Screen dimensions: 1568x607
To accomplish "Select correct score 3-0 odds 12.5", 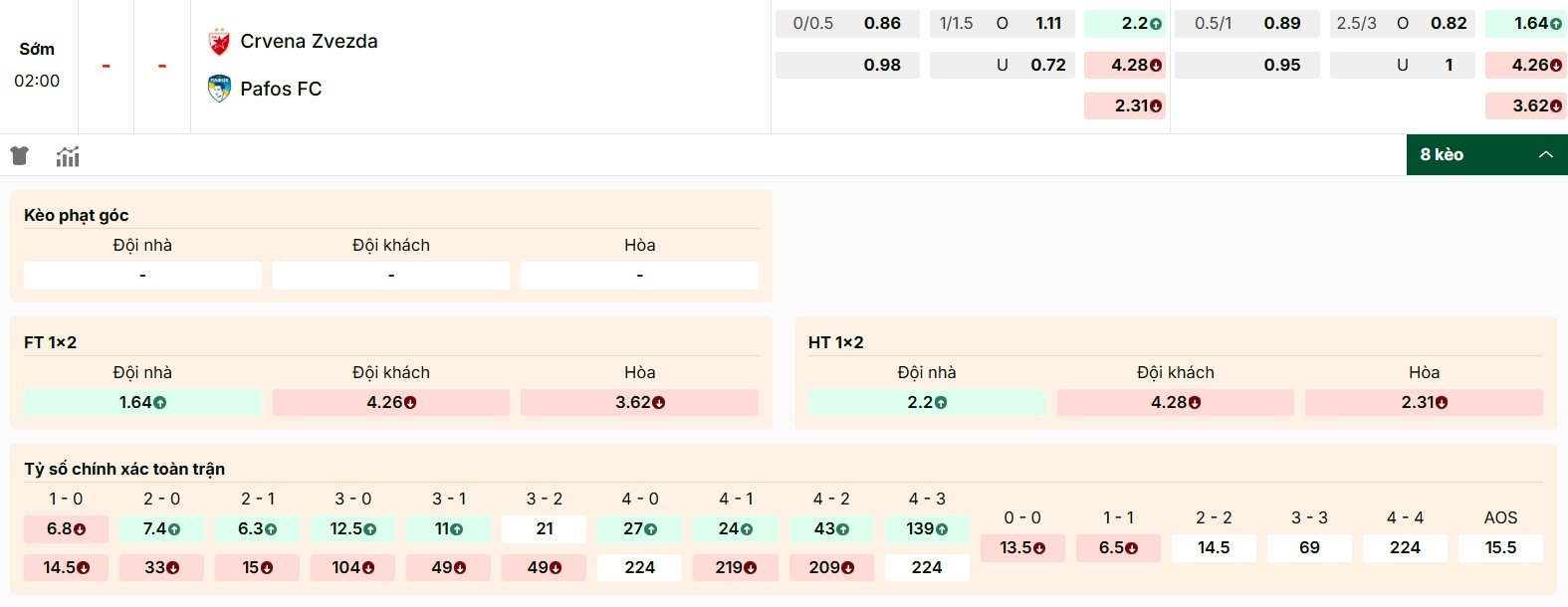I will click(352, 528).
